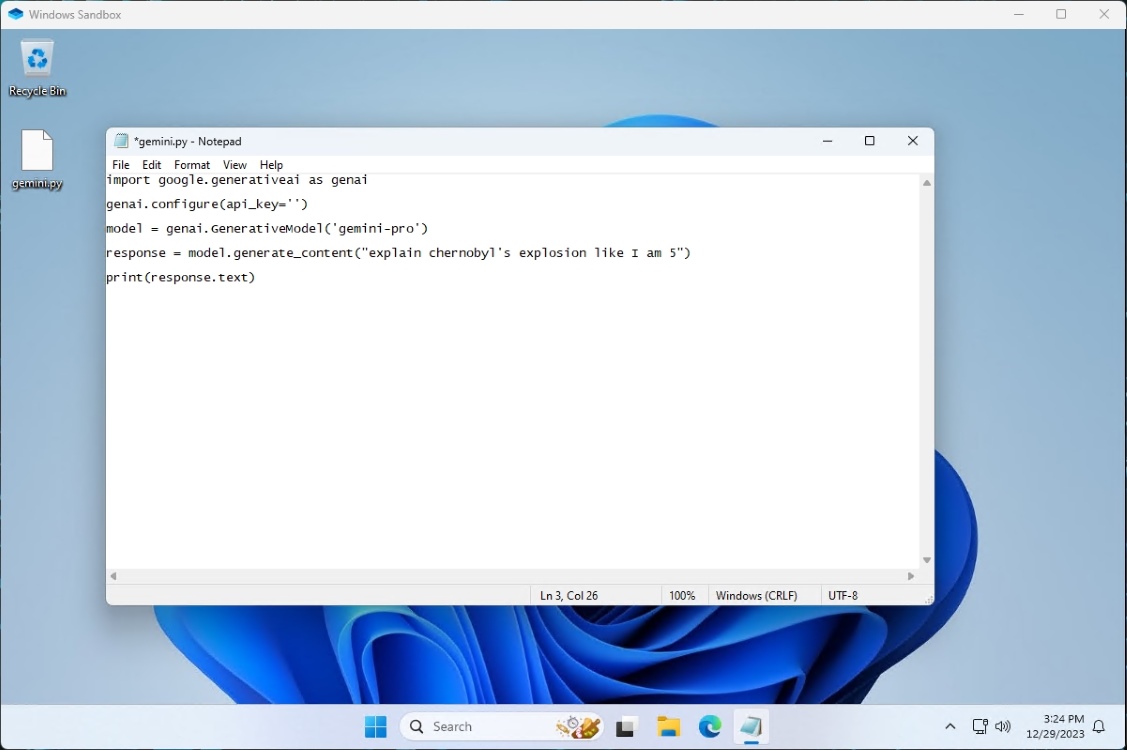
Task: Open the View menu in Notepad
Action: [234, 164]
